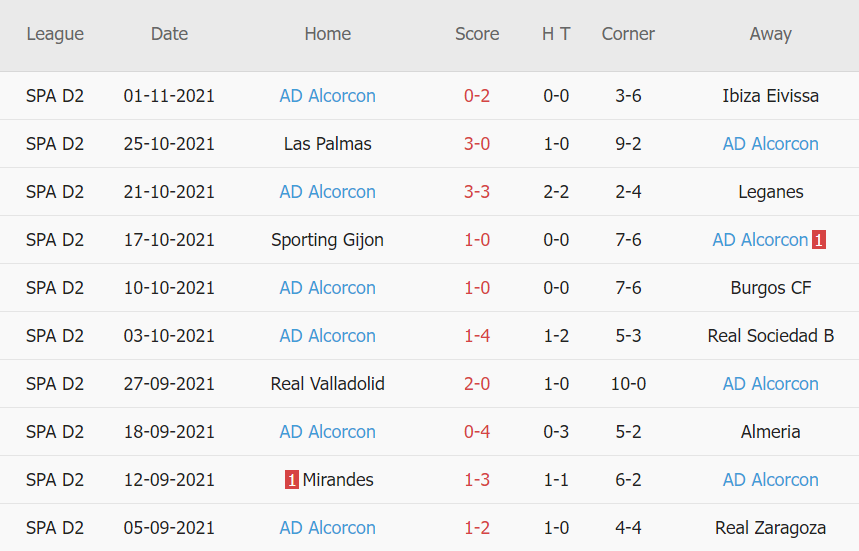
Task: Open the 3-3 score against Leganes
Action: [477, 192]
